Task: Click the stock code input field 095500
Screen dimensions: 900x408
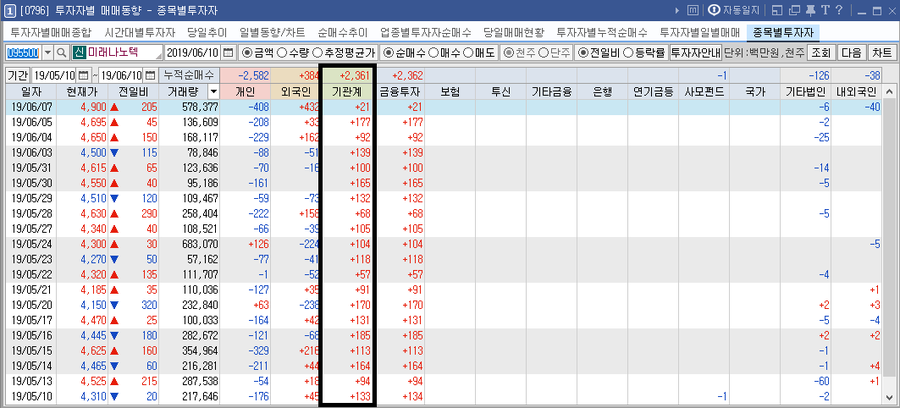Action: [x=22, y=53]
